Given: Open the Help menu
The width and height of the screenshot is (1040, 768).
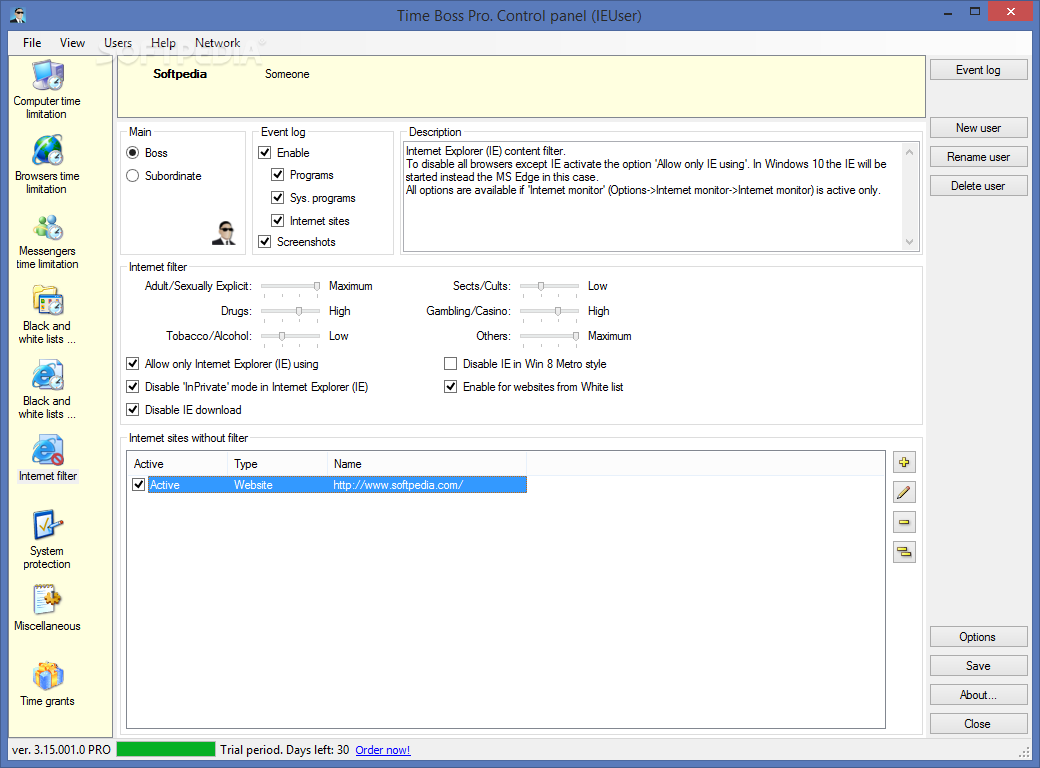Looking at the screenshot, I should [x=163, y=43].
